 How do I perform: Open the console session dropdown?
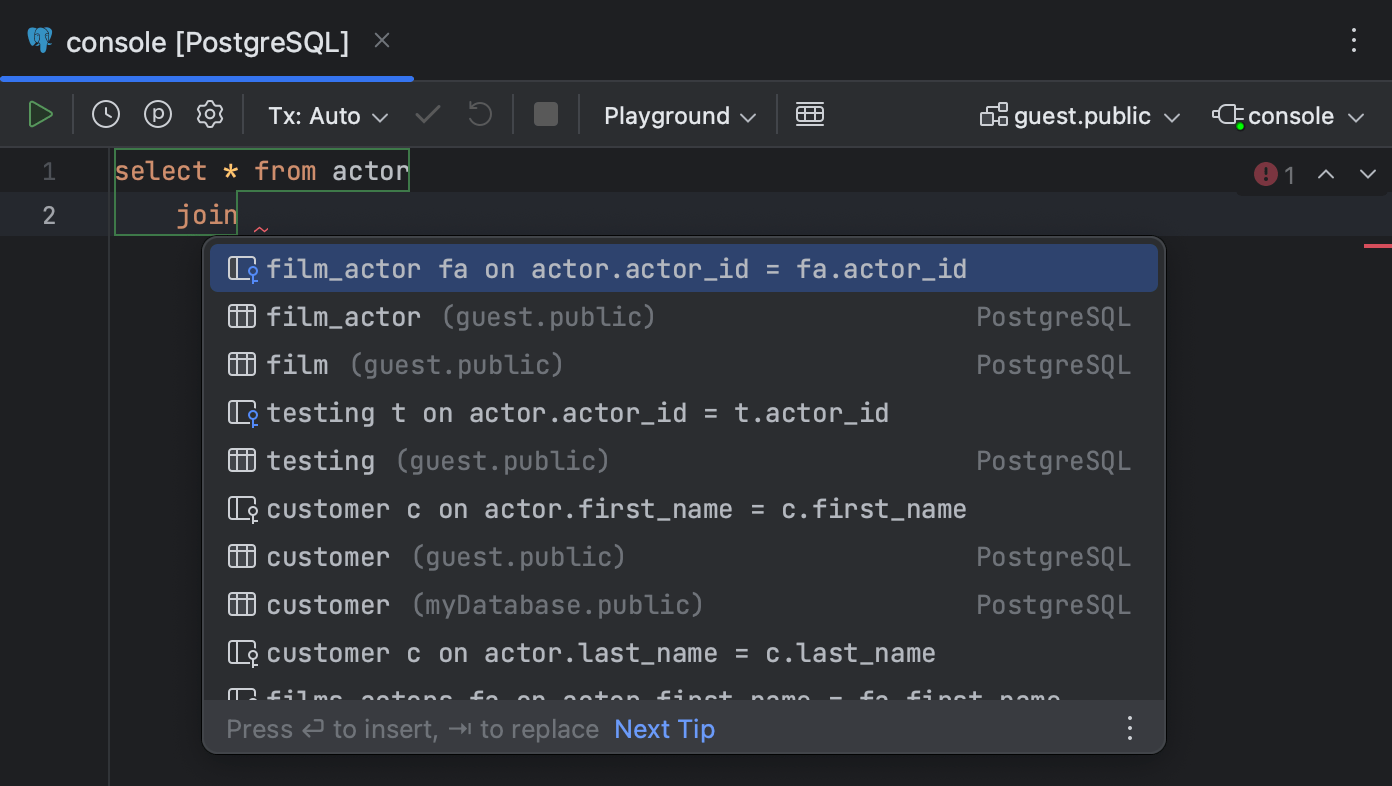(1288, 114)
